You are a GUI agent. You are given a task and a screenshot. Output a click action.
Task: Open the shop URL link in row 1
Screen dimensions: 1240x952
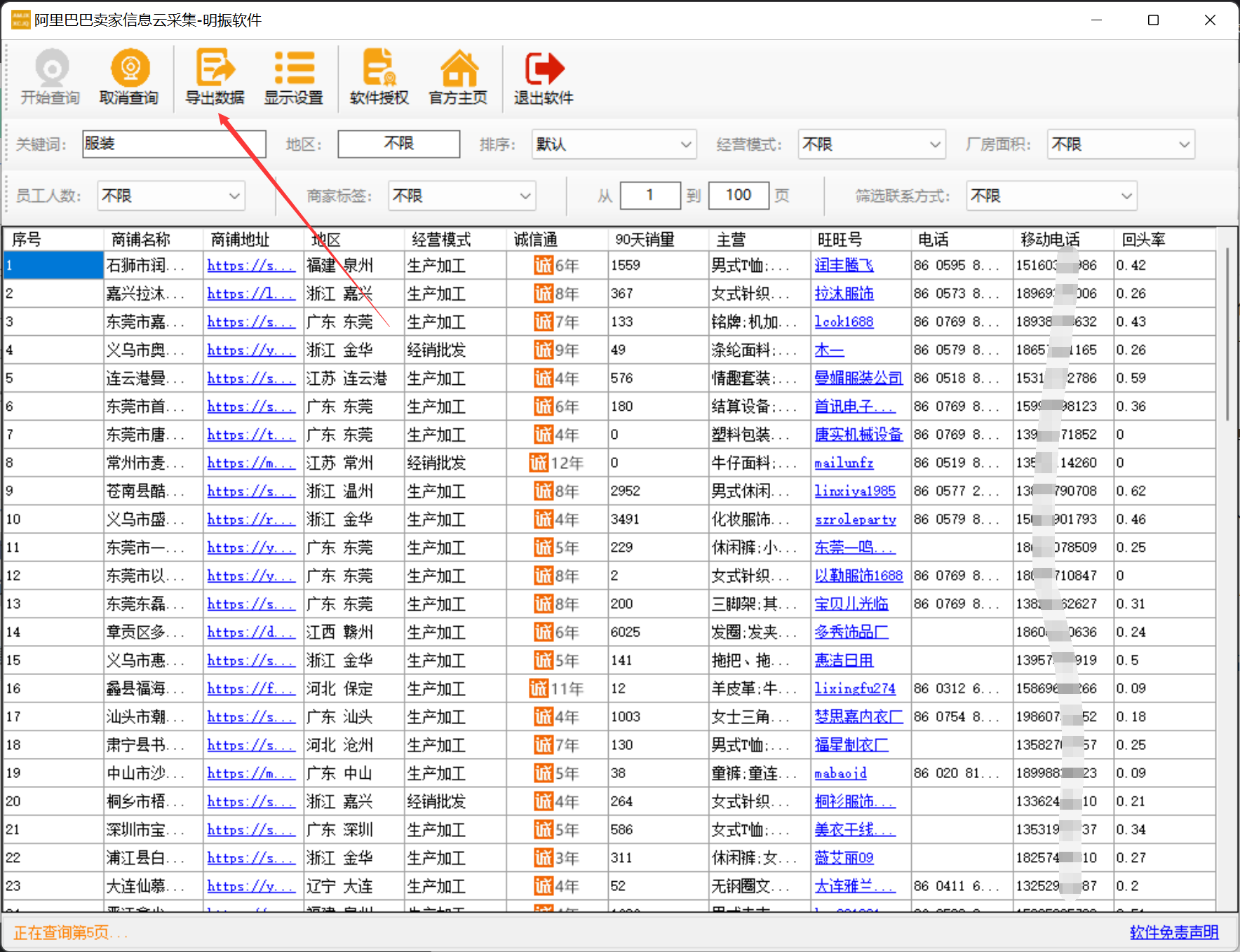point(250,266)
